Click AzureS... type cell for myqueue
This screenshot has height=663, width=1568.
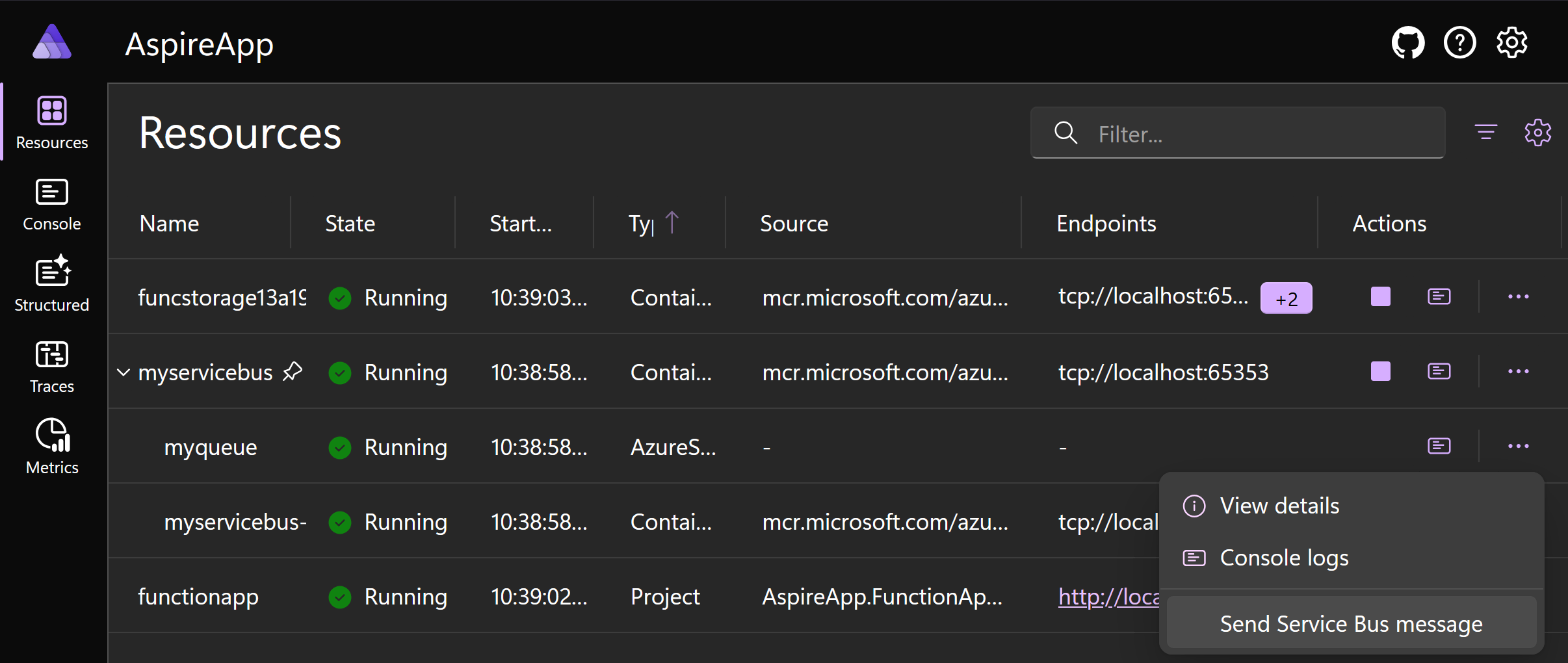(673, 447)
